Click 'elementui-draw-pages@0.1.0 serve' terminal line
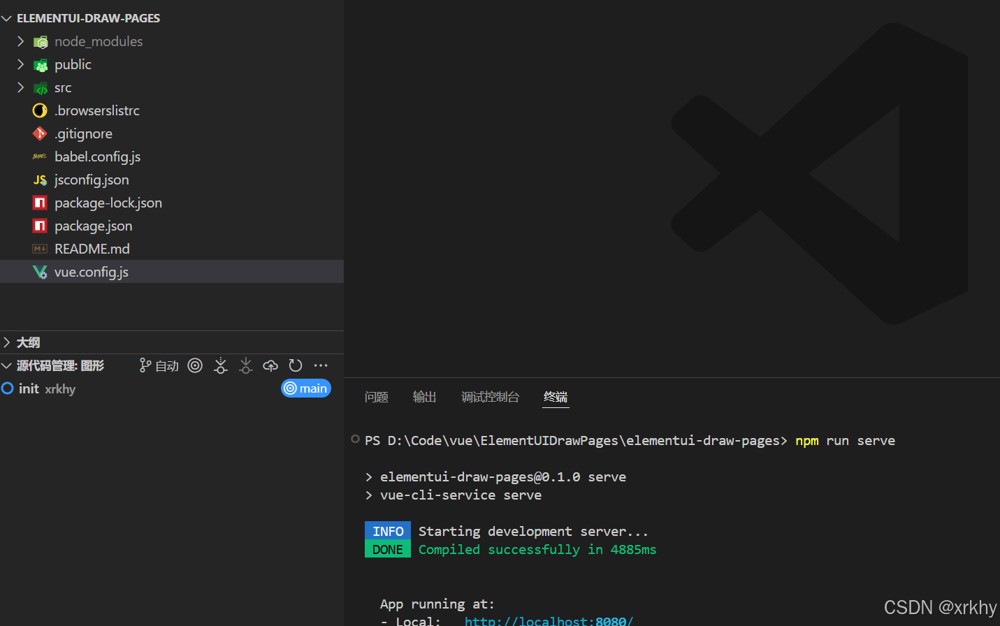 [503, 477]
